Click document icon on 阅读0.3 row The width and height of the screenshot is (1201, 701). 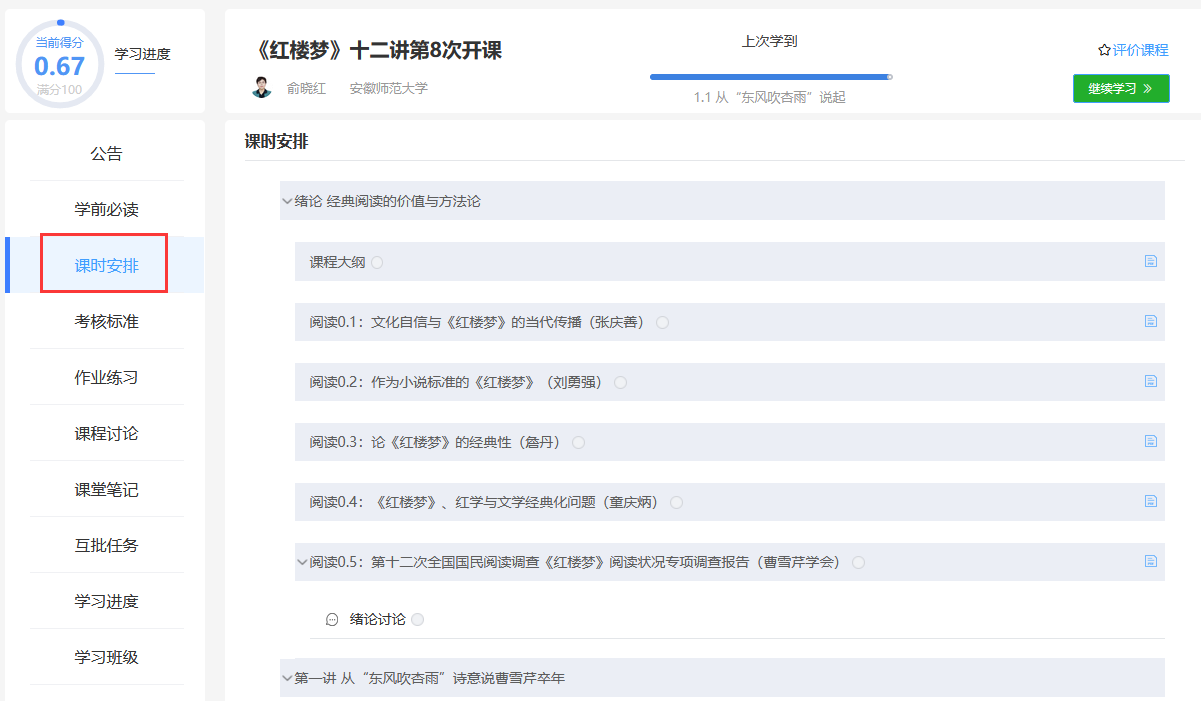[1150, 441]
